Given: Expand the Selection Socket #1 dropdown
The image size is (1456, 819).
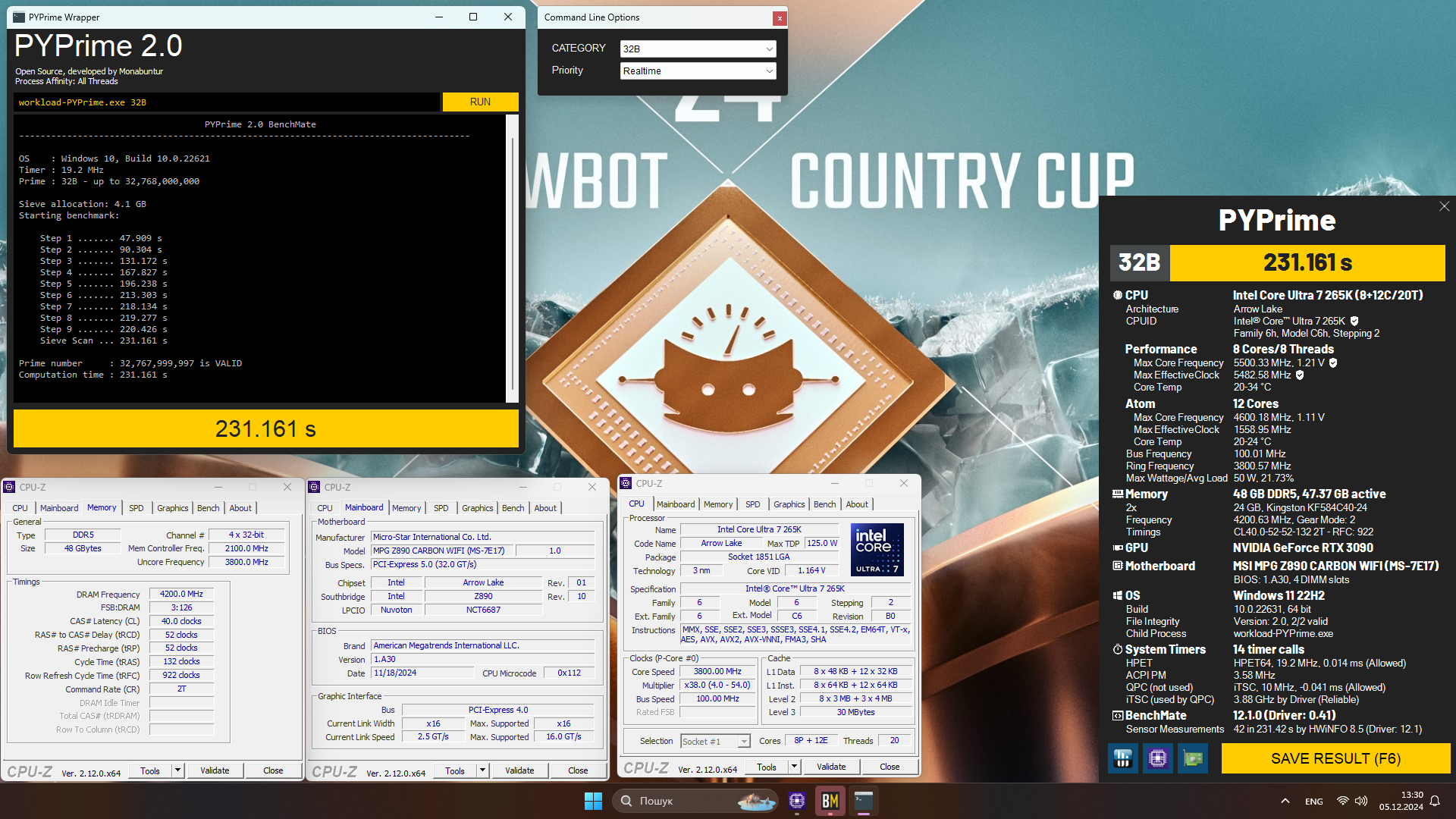Looking at the screenshot, I should pos(743,742).
